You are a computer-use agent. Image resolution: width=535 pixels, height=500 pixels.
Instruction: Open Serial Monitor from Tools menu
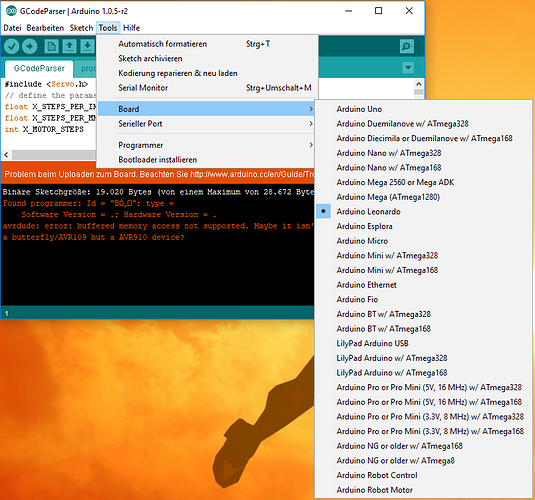point(206,88)
